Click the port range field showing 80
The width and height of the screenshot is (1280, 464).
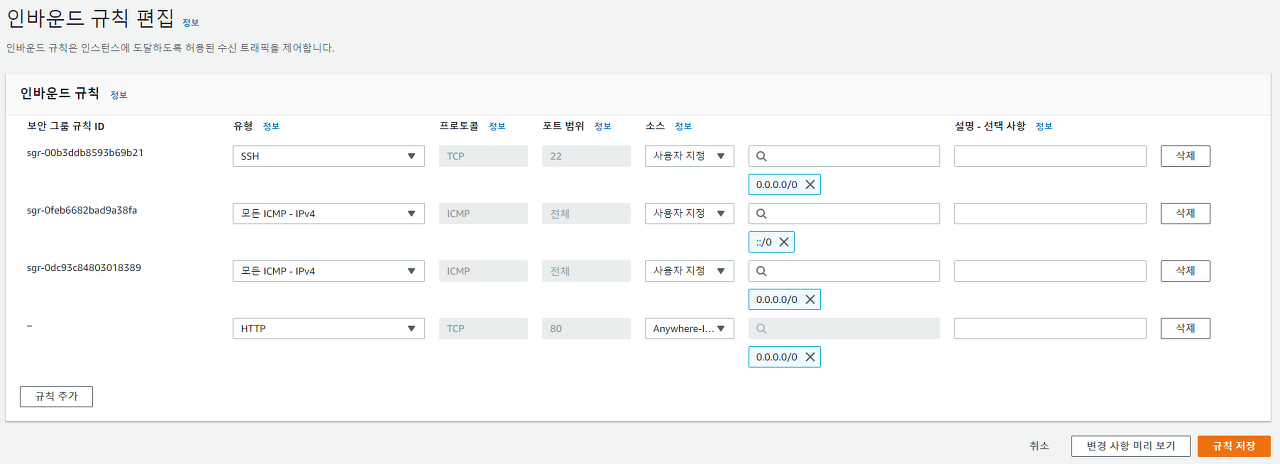(x=586, y=328)
